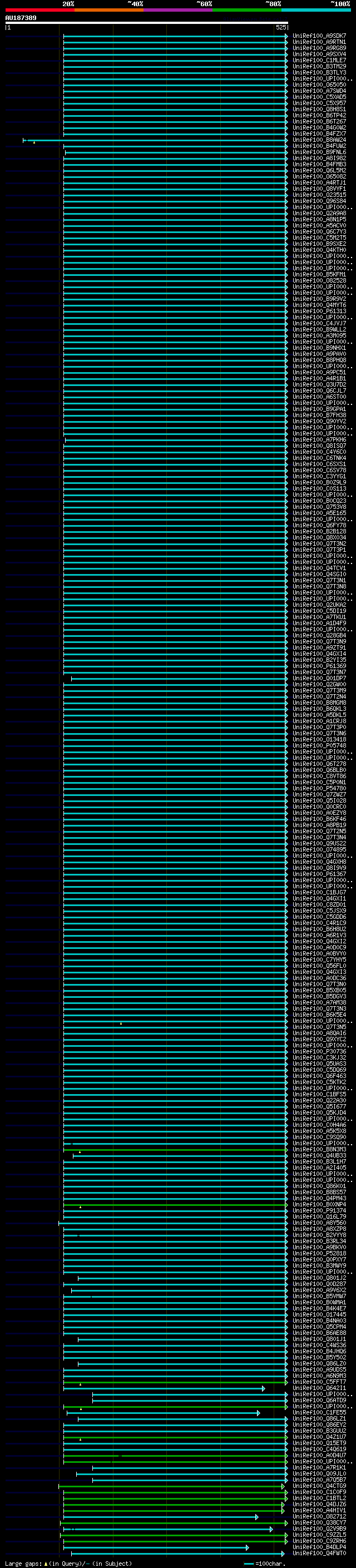Image resolution: width=356 pixels, height=1568 pixels.
Task: Select hit label UniRef100_A9RG89
Action: [319, 48]
